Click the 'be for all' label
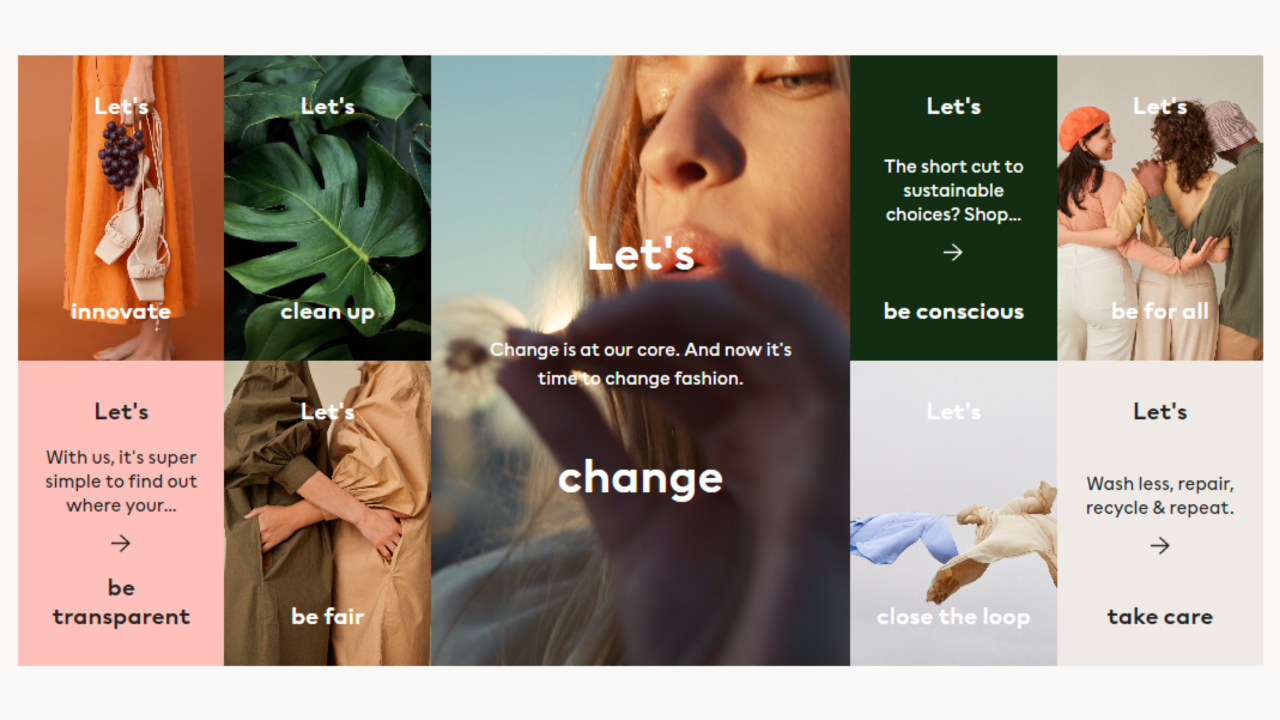 (x=1160, y=311)
